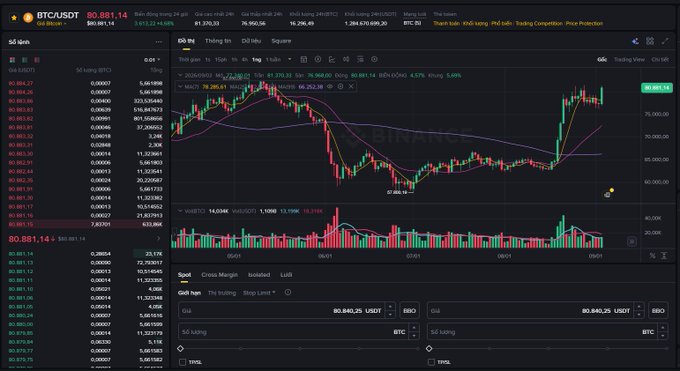Image resolution: width=680 pixels, height=371 pixels.
Task: Open the Square tab
Action: (x=281, y=41)
